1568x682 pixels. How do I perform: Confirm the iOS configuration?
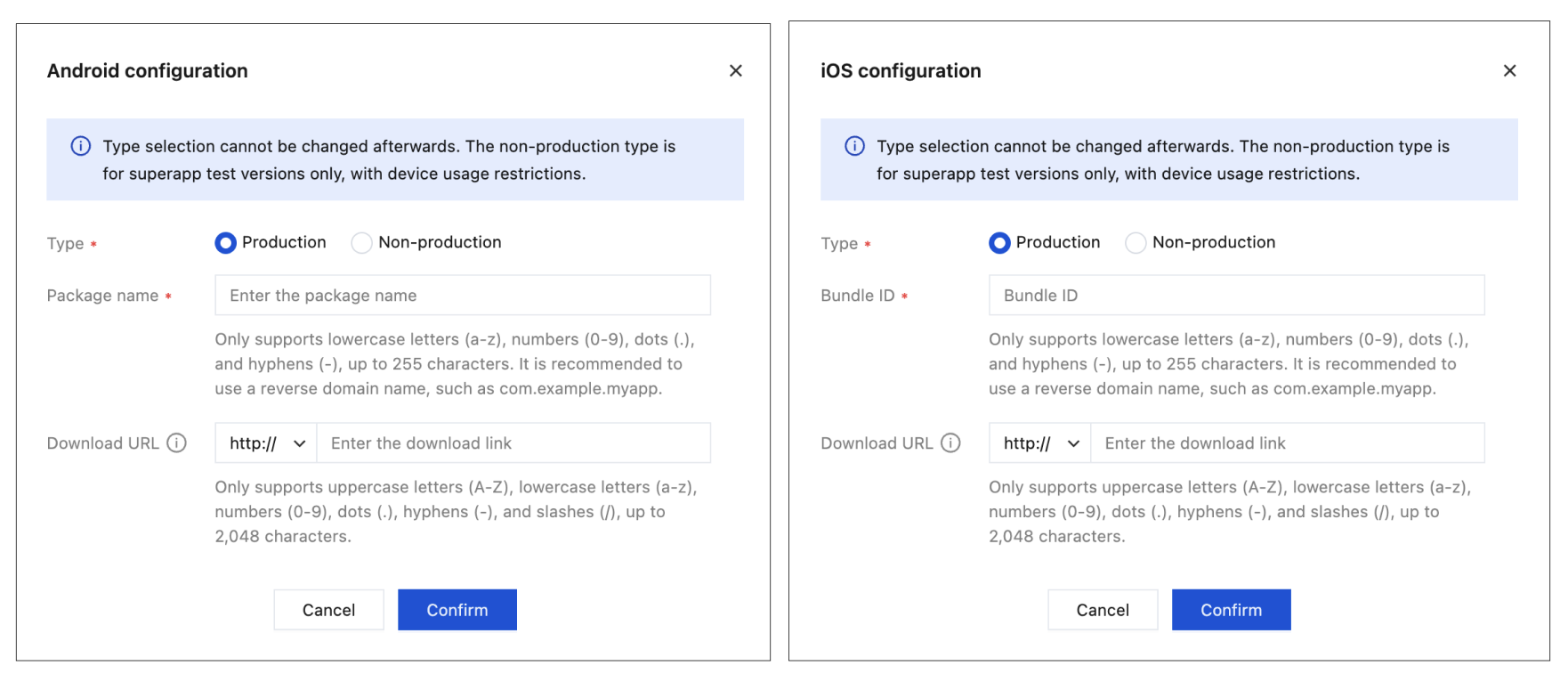click(1231, 610)
